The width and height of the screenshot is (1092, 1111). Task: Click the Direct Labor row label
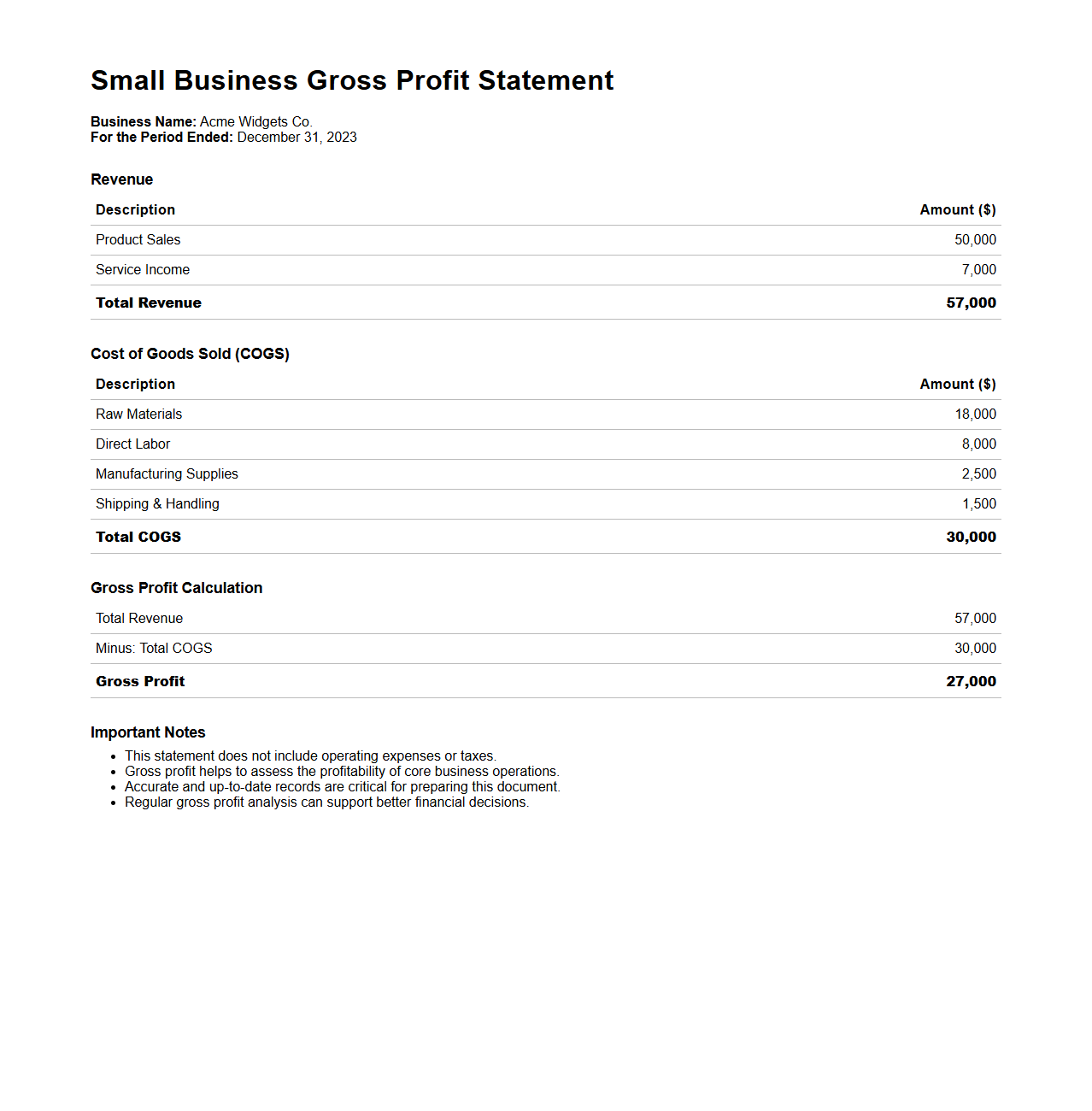(132, 444)
